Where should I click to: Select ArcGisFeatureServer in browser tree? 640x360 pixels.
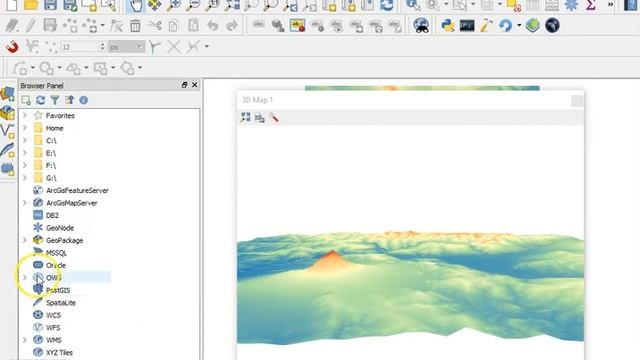77,191
